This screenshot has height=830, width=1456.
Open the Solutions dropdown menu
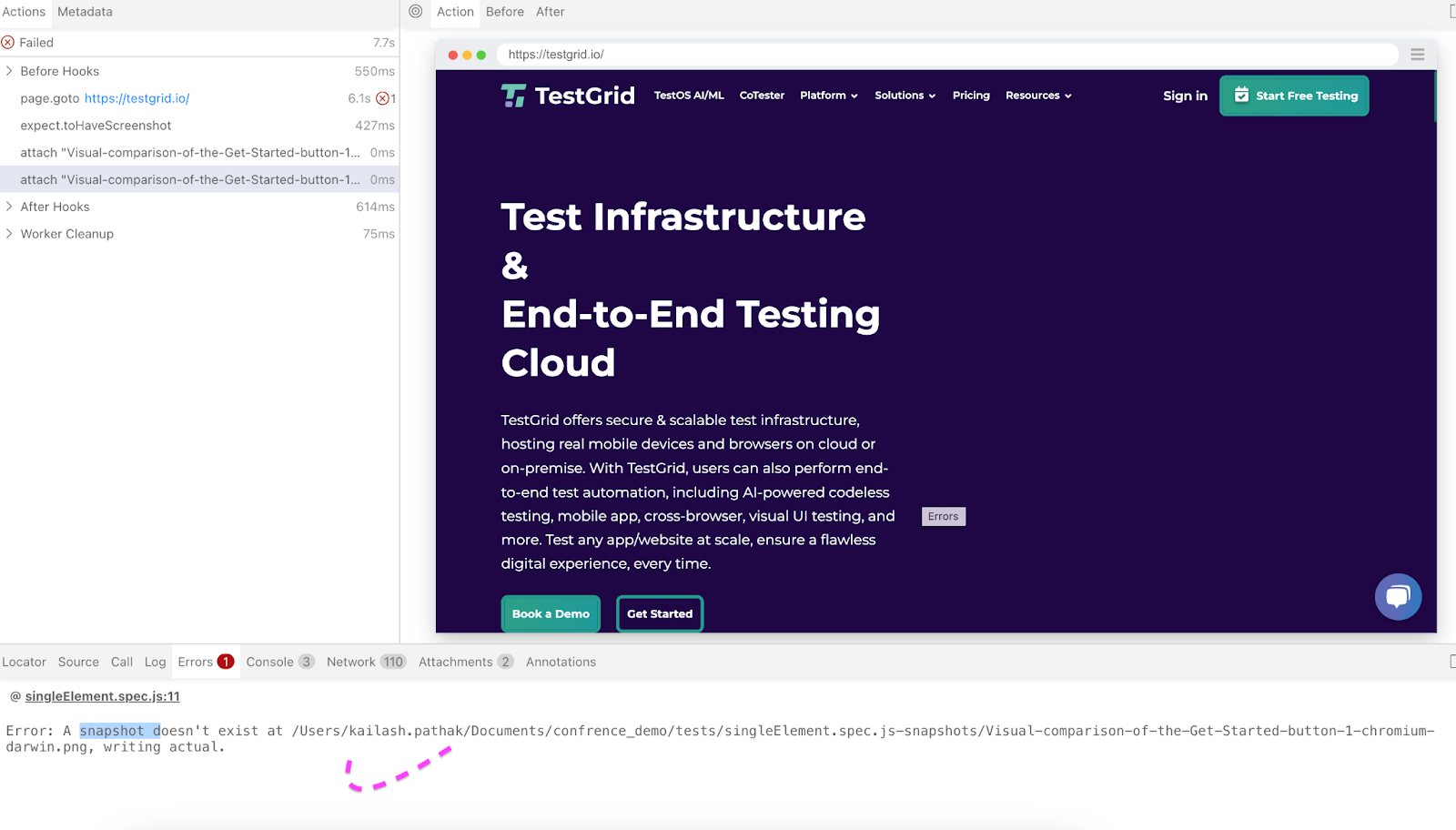coord(905,96)
